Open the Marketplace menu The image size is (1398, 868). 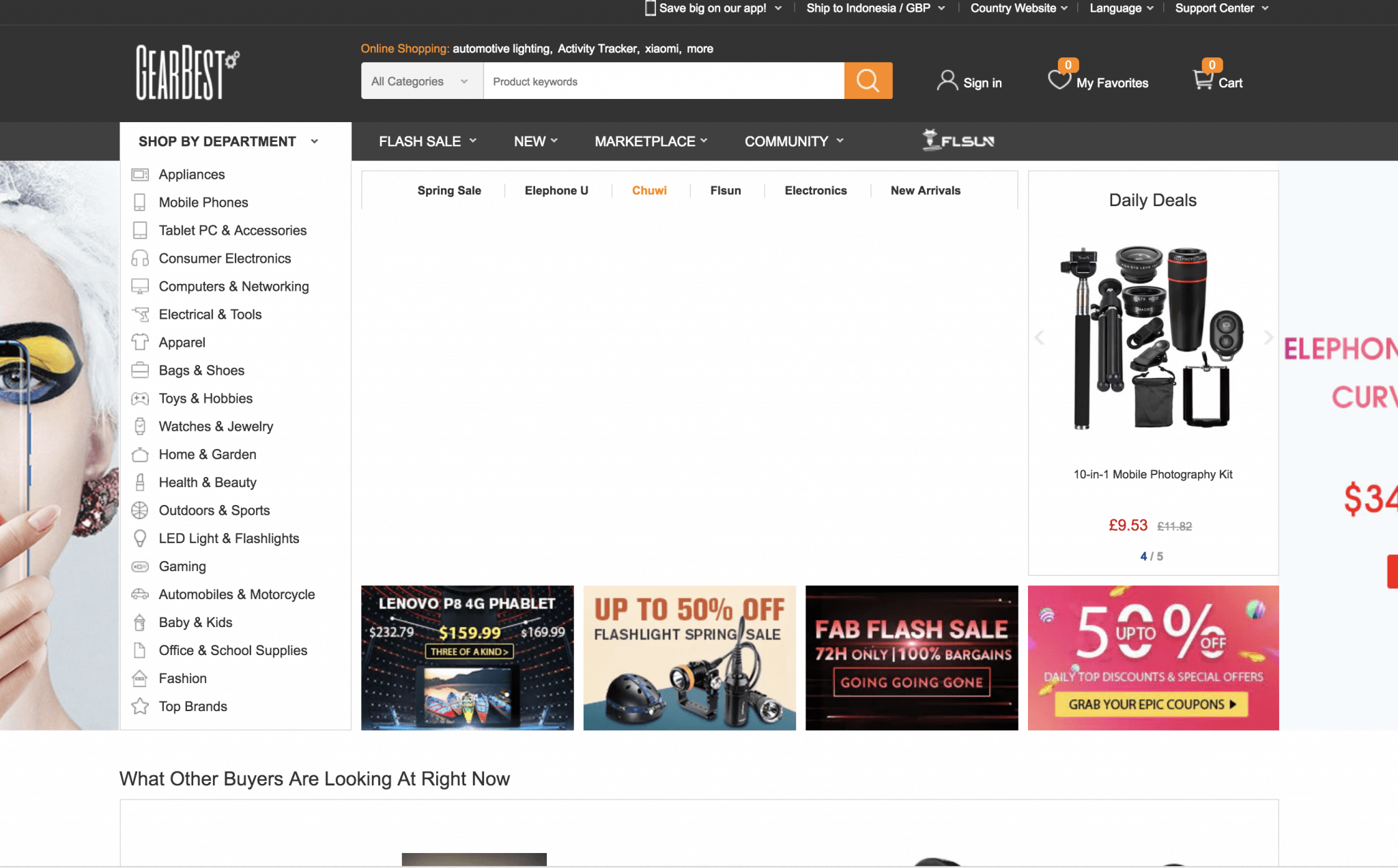coord(651,141)
